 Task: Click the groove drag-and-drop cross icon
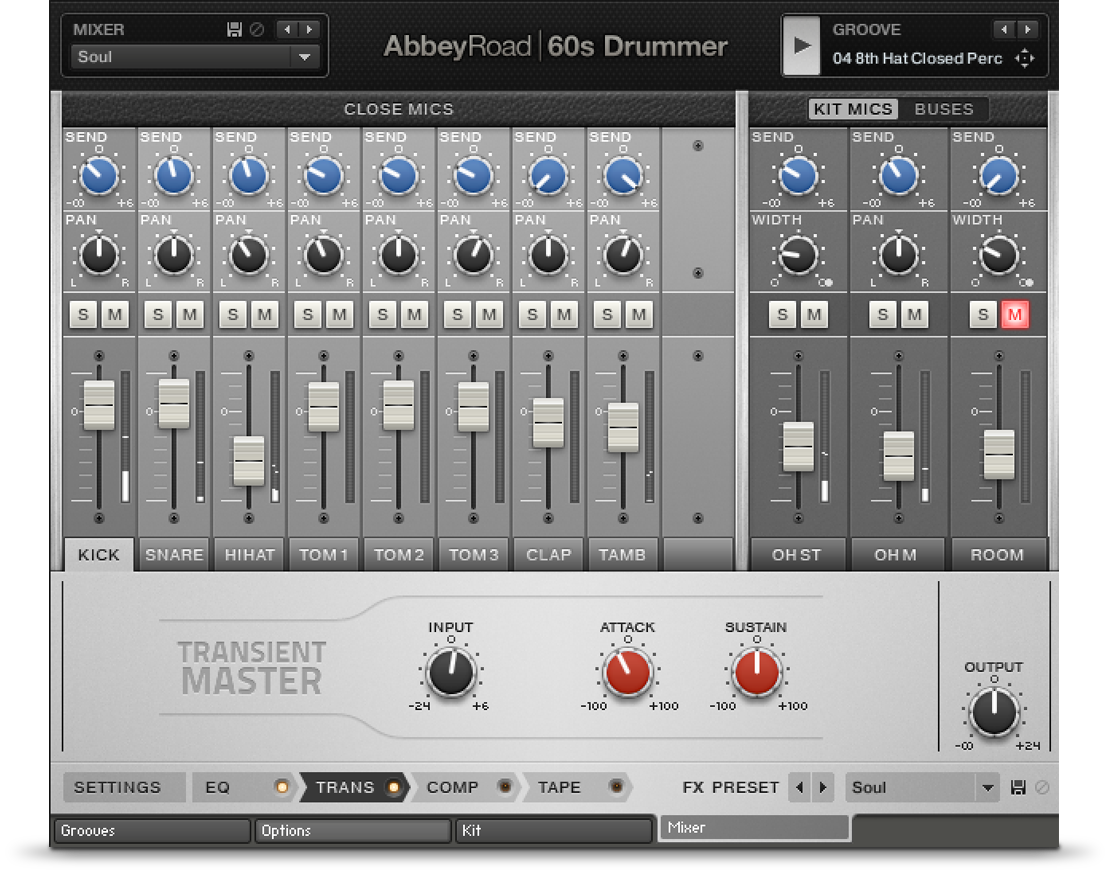point(1024,58)
